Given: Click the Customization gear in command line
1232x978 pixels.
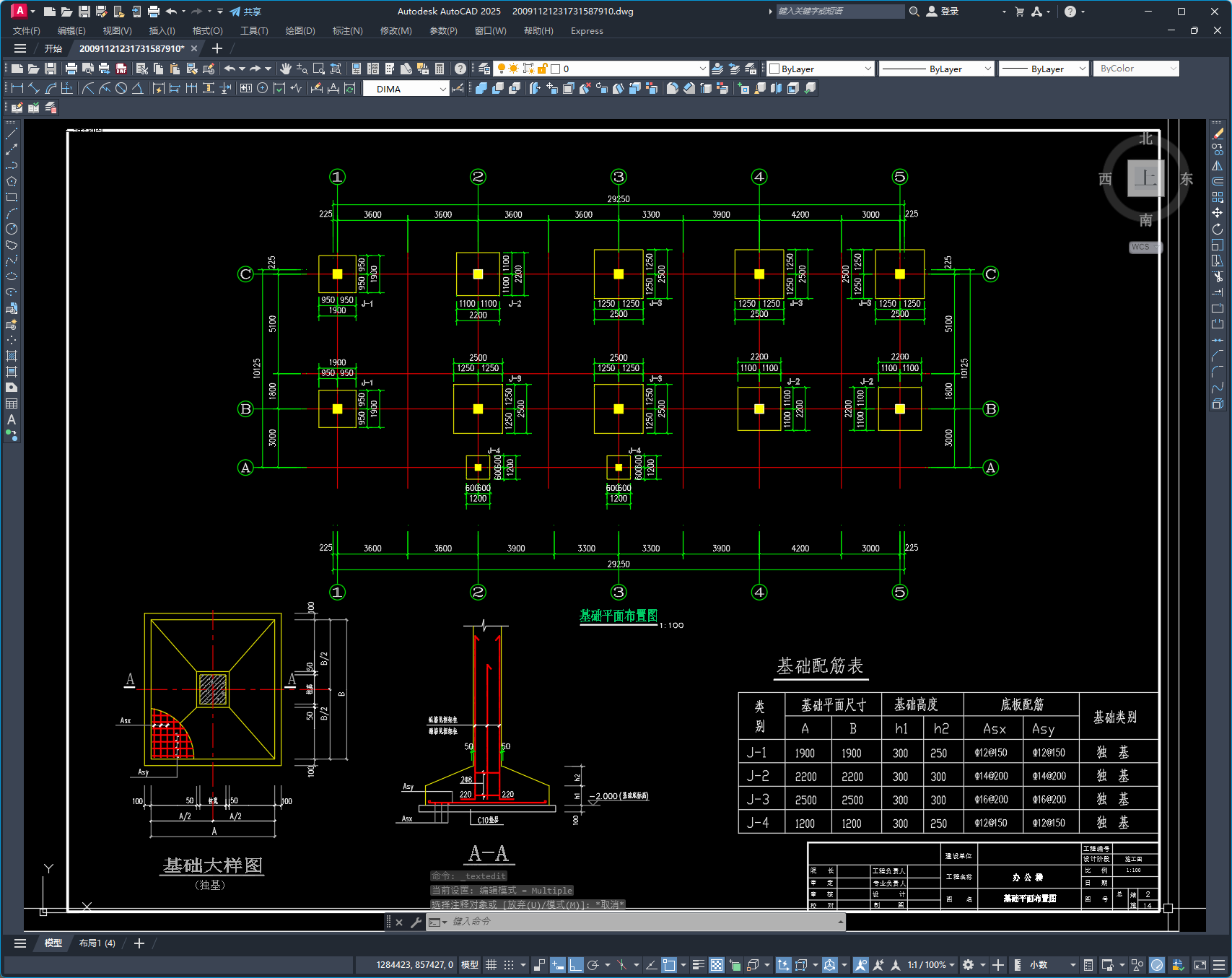Looking at the screenshot, I should [416, 922].
